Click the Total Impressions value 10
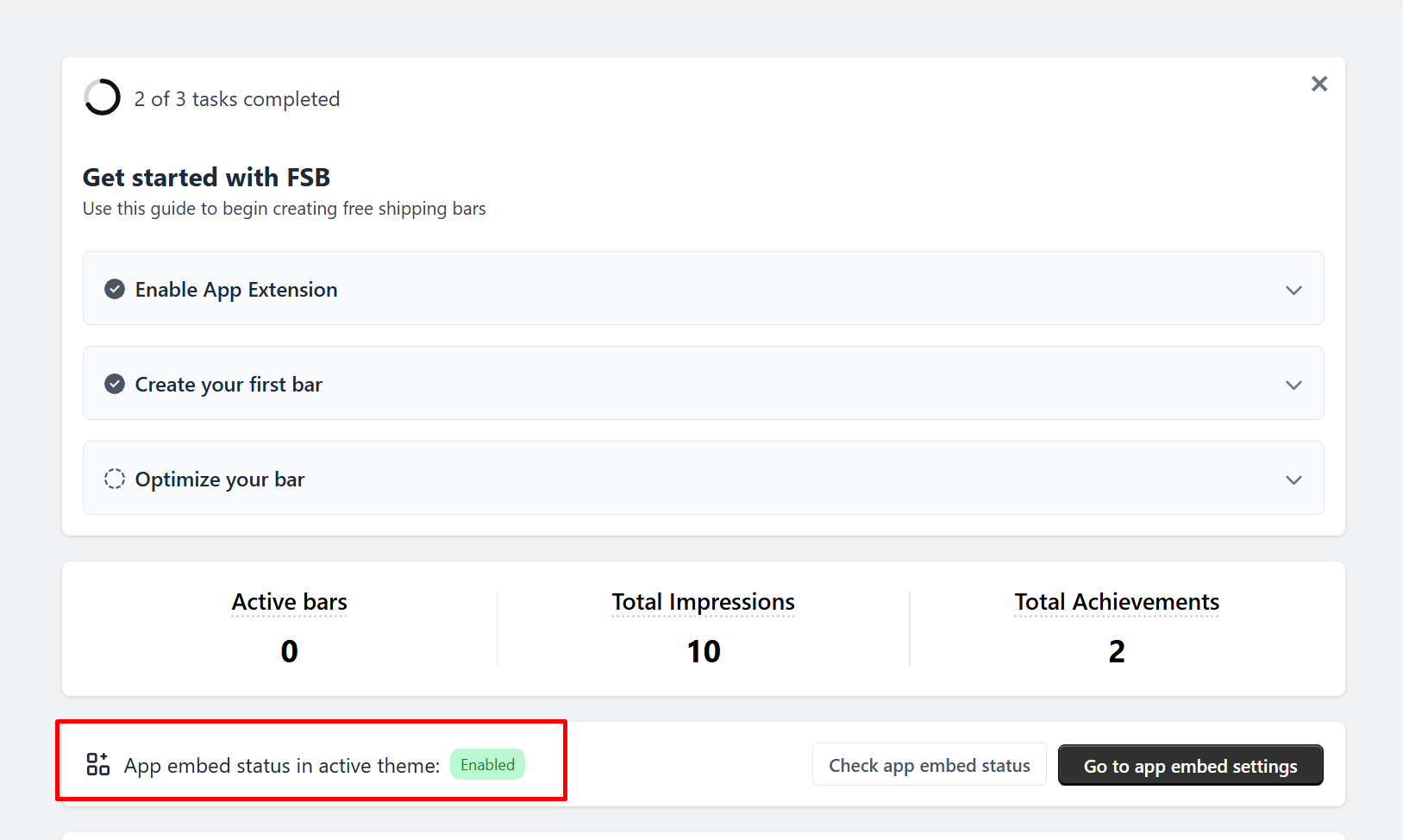Screen dimensions: 1403x840 point(704,651)
